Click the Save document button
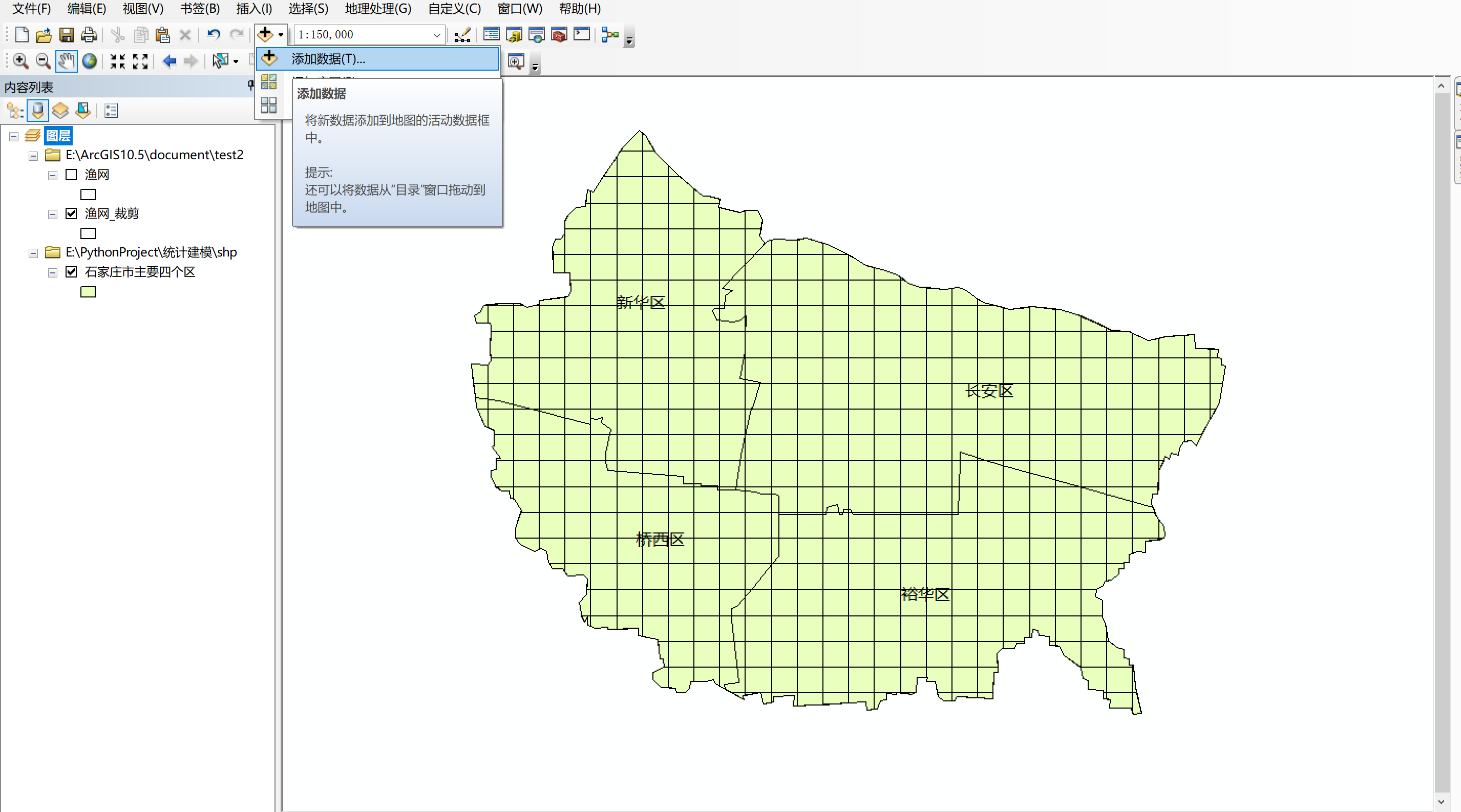Image resolution: width=1461 pixels, height=812 pixels. click(67, 35)
